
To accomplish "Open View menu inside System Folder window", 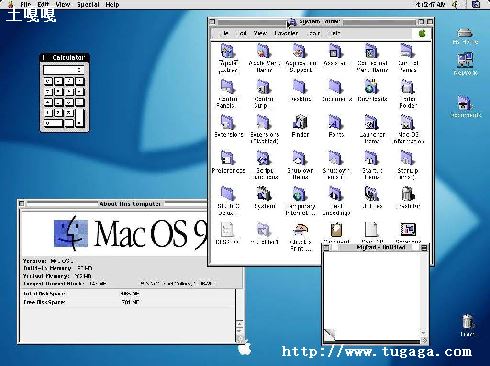I will coord(260,33).
